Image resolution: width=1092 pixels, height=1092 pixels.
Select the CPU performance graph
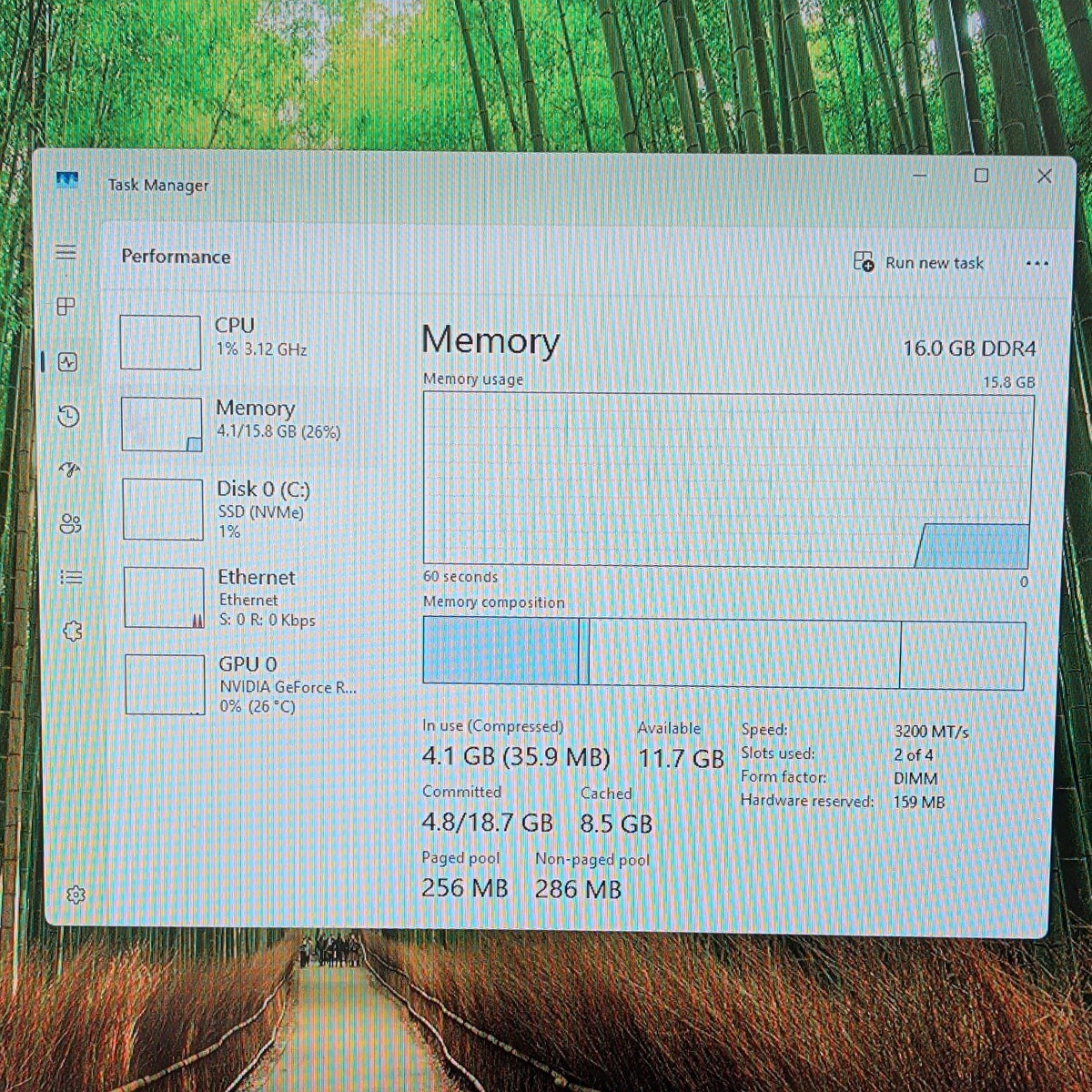tap(160, 342)
